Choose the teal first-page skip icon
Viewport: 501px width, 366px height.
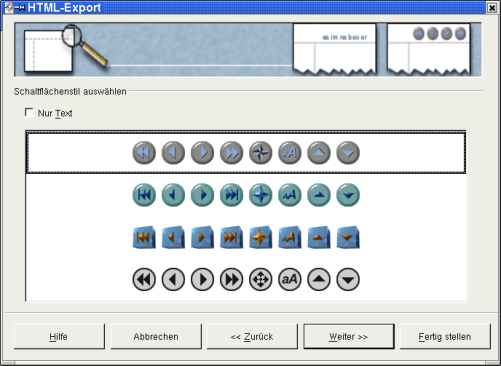pos(144,195)
